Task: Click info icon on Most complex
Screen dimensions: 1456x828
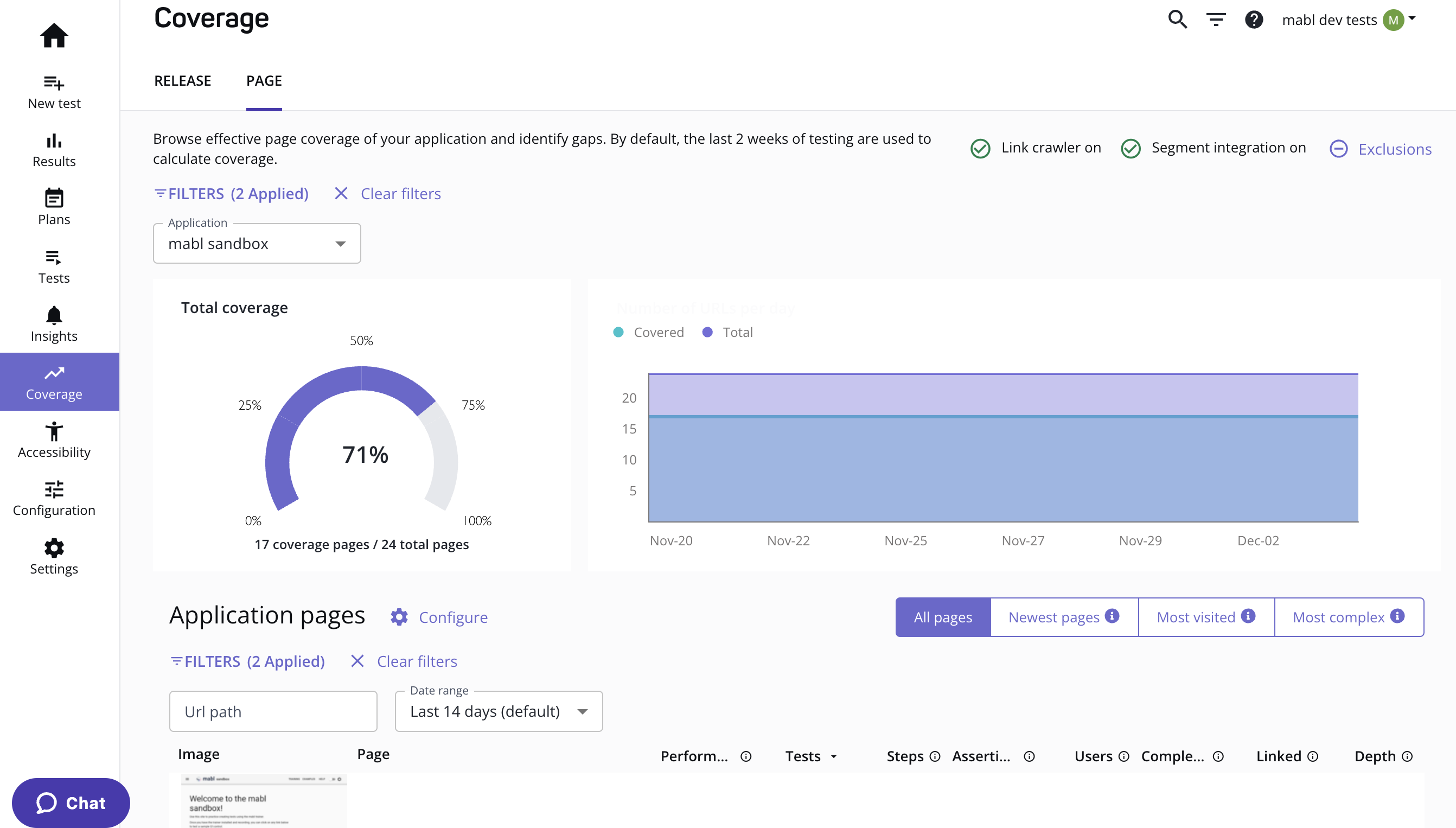Action: (1397, 616)
